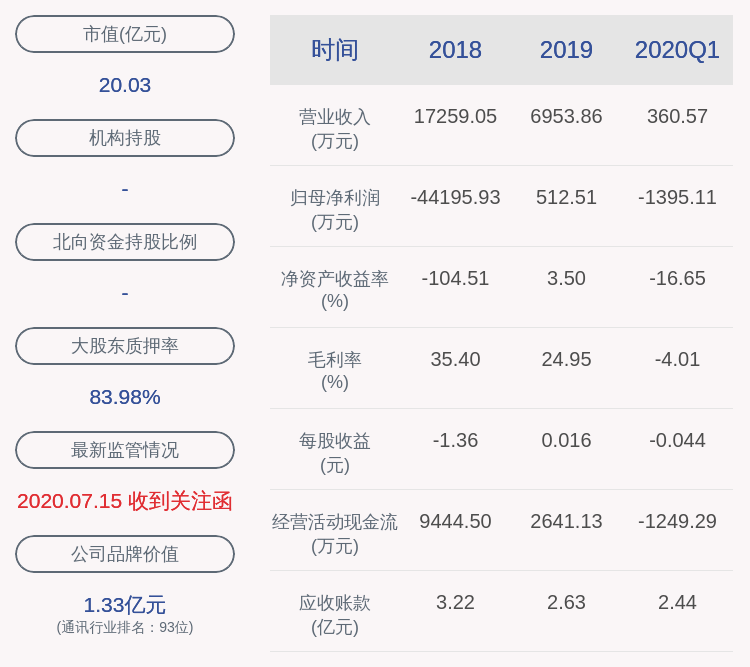The width and height of the screenshot is (750, 667).
Task: Select receivables value 2.63
Action: pyautogui.click(x=566, y=602)
